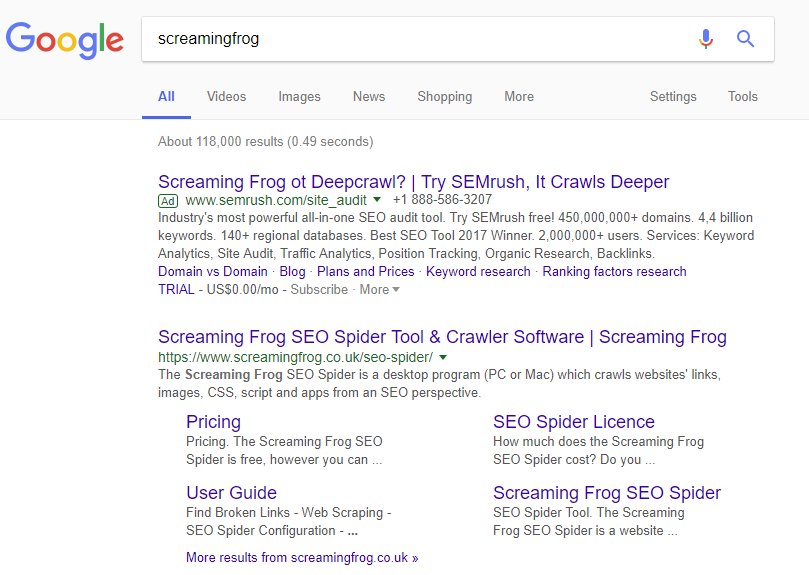Open the User Guide sitelink
809x575 pixels.
[231, 493]
